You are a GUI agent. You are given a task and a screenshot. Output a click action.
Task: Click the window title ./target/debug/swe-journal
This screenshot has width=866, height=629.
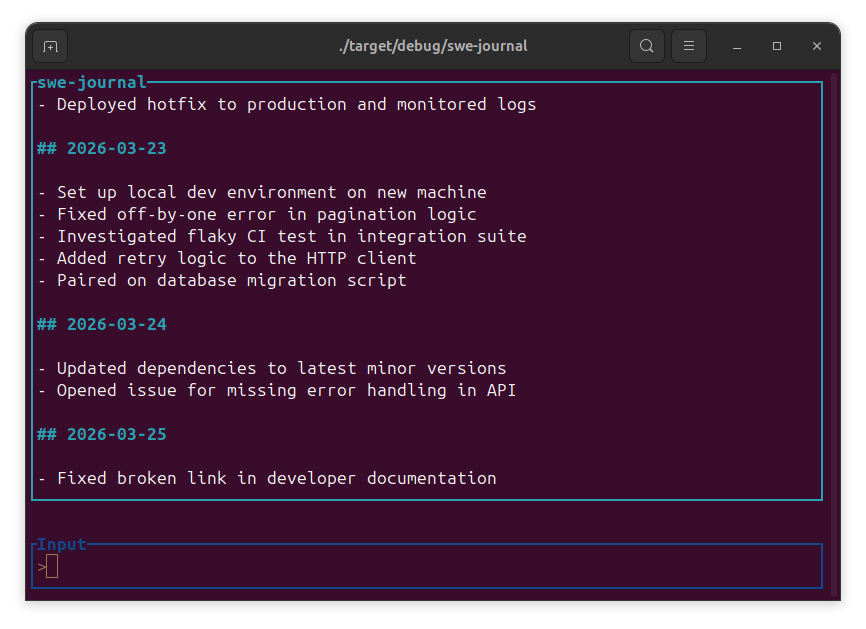433,46
